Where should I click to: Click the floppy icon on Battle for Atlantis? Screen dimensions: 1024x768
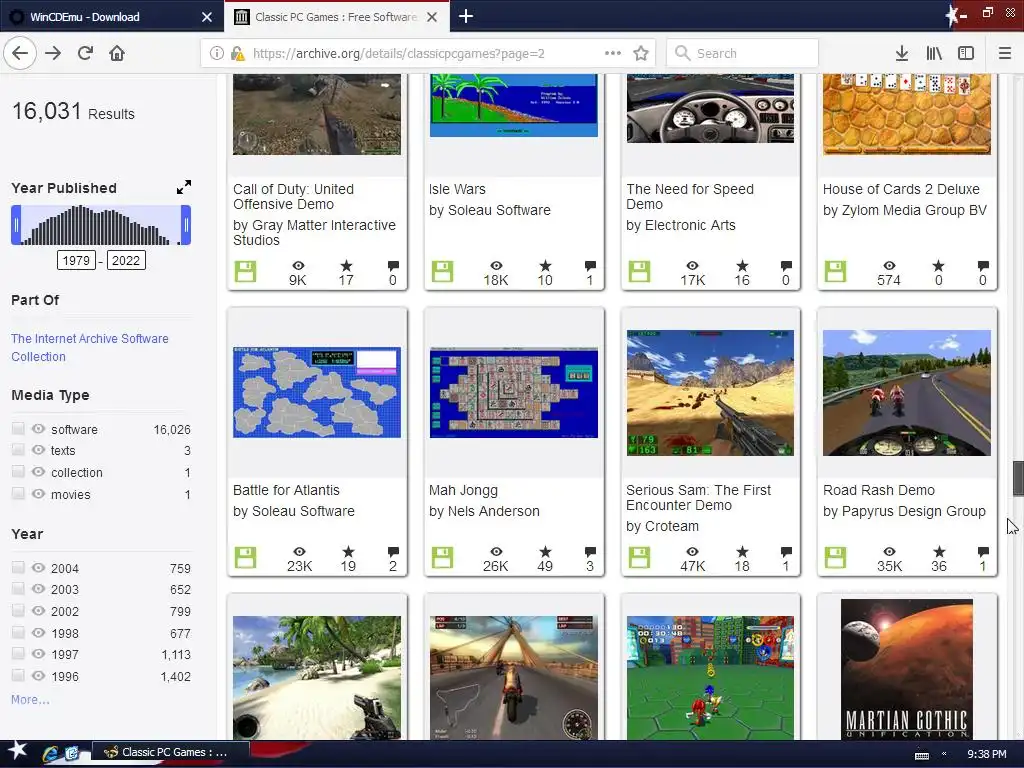246,557
